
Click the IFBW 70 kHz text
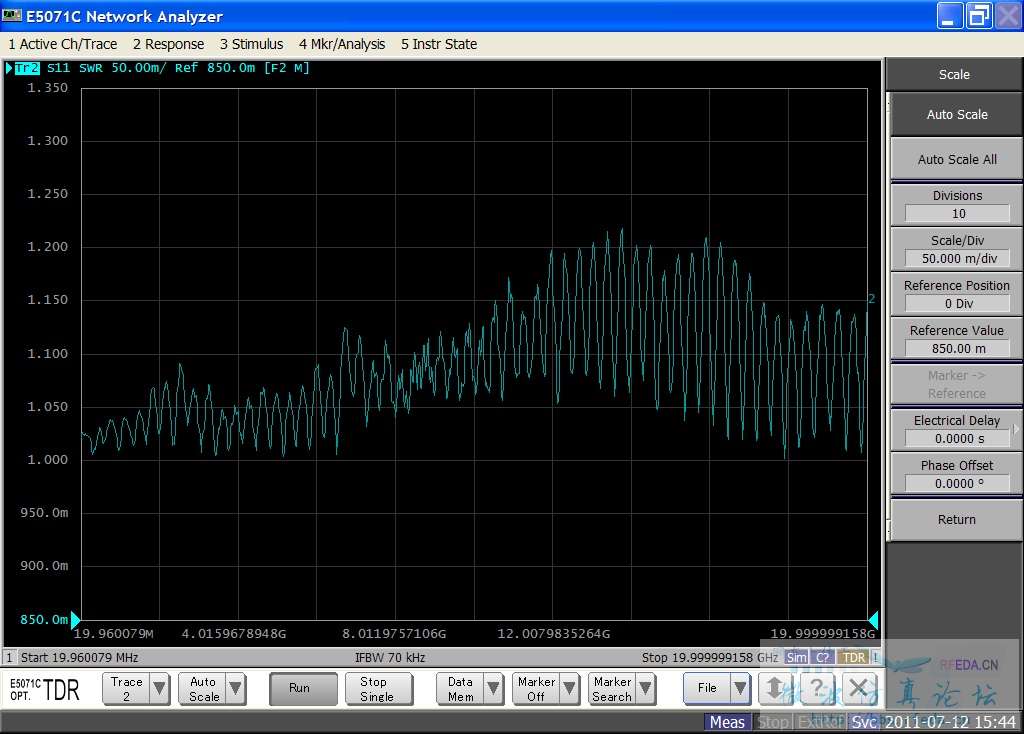390,658
